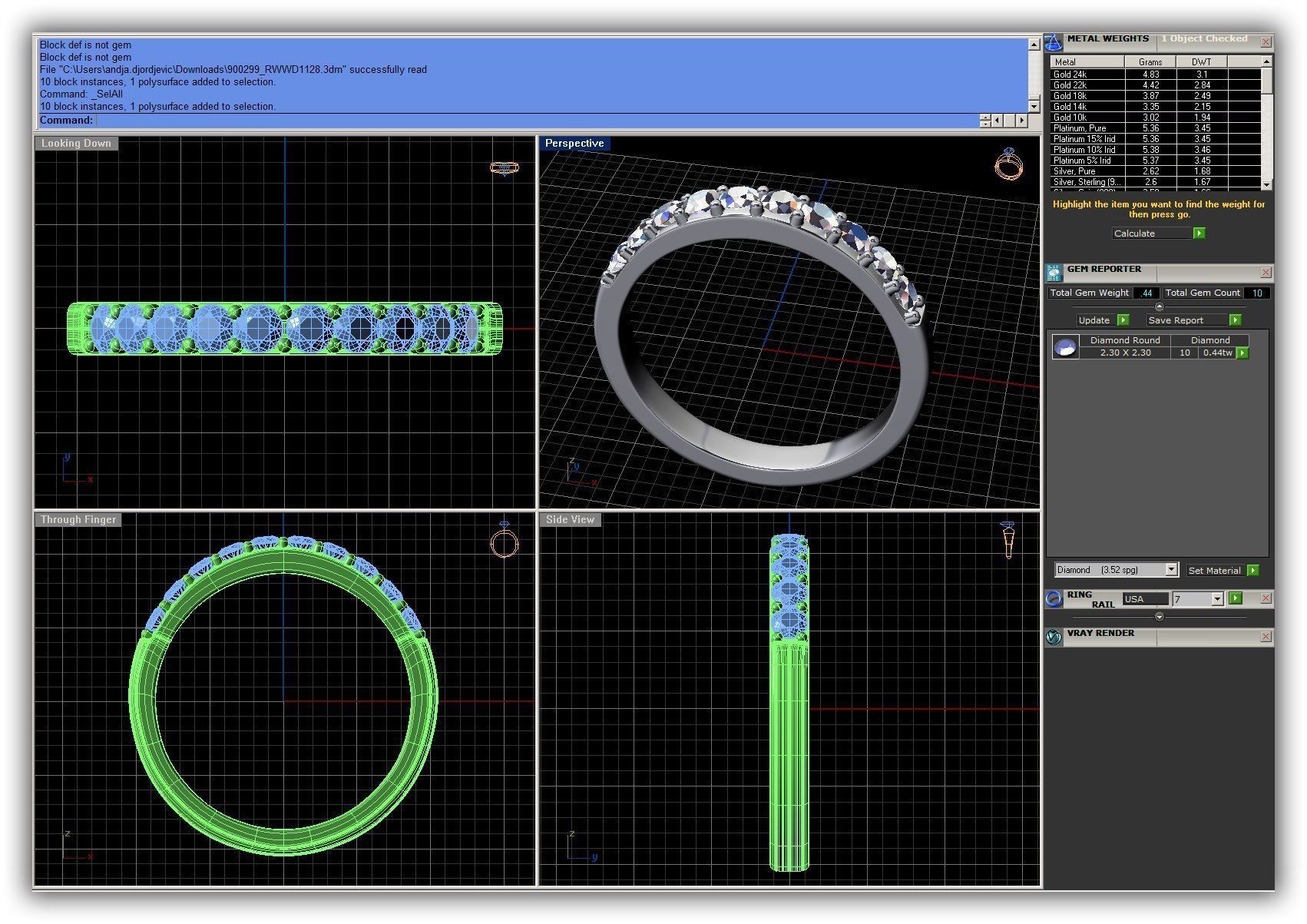Click the green arrow in the Diamond Round row
The width and height of the screenshot is (1307, 924).
(1242, 353)
